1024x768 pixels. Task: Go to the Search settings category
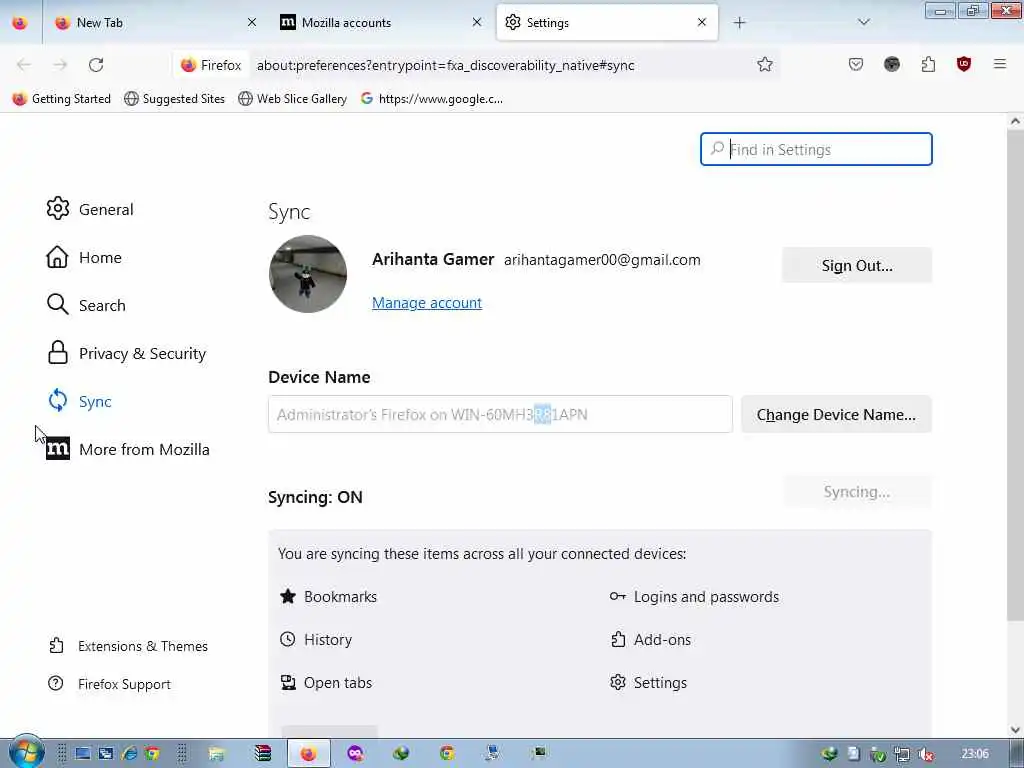pyautogui.click(x=86, y=305)
